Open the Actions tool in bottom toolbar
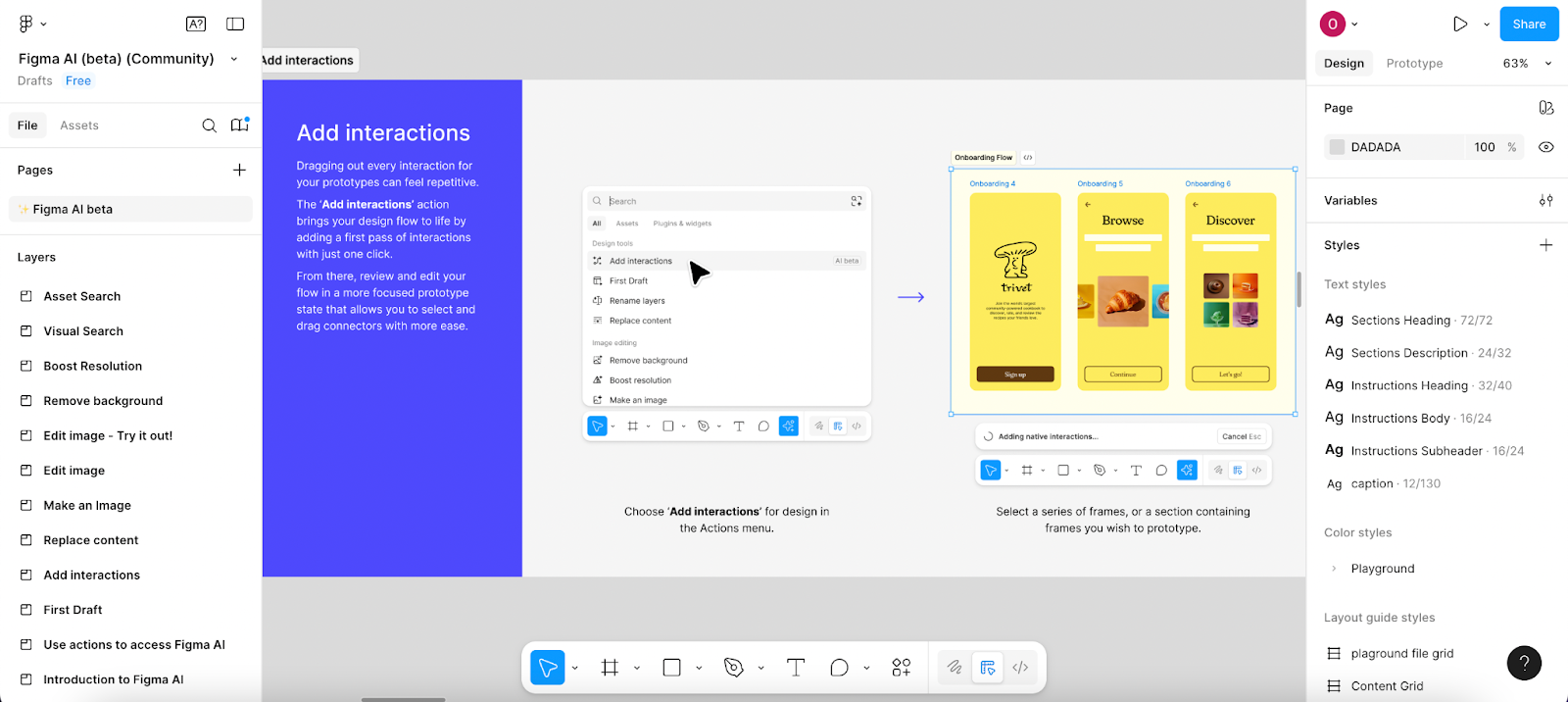1568x702 pixels. coord(902,668)
